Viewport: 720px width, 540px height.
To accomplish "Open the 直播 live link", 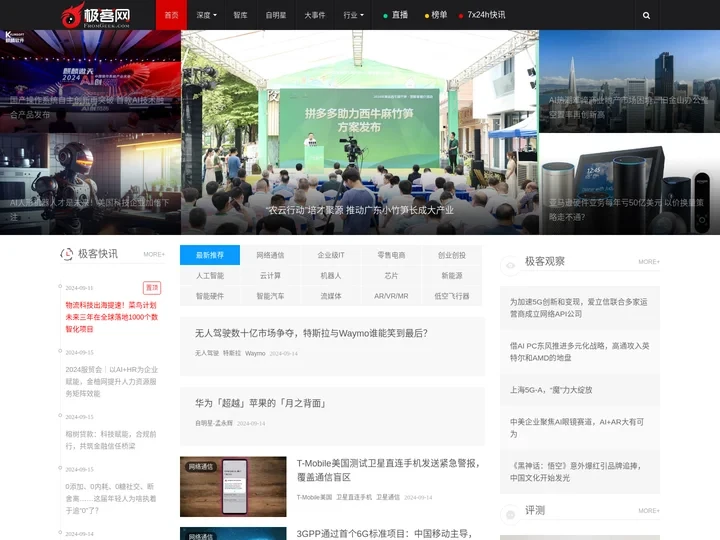I will click(395, 15).
